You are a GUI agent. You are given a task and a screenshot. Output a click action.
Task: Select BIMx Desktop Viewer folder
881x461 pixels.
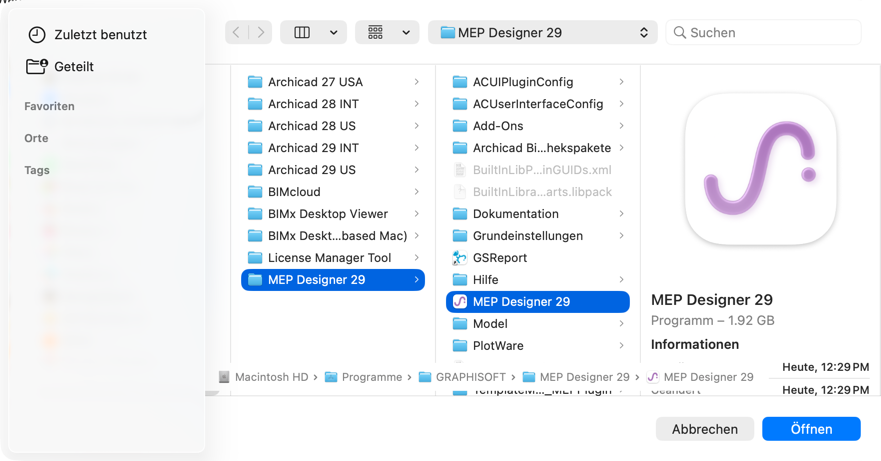[333, 214]
